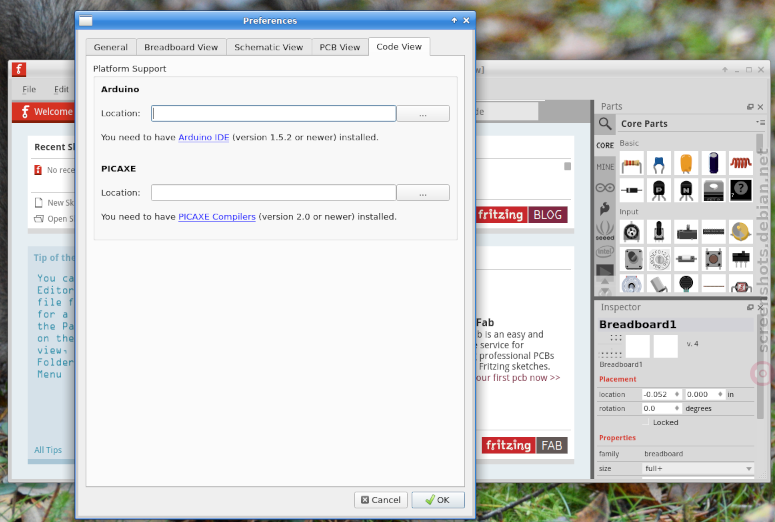The width and height of the screenshot is (775, 522).
Task: Select the dark electrolytic capacitor part
Action: point(713,164)
